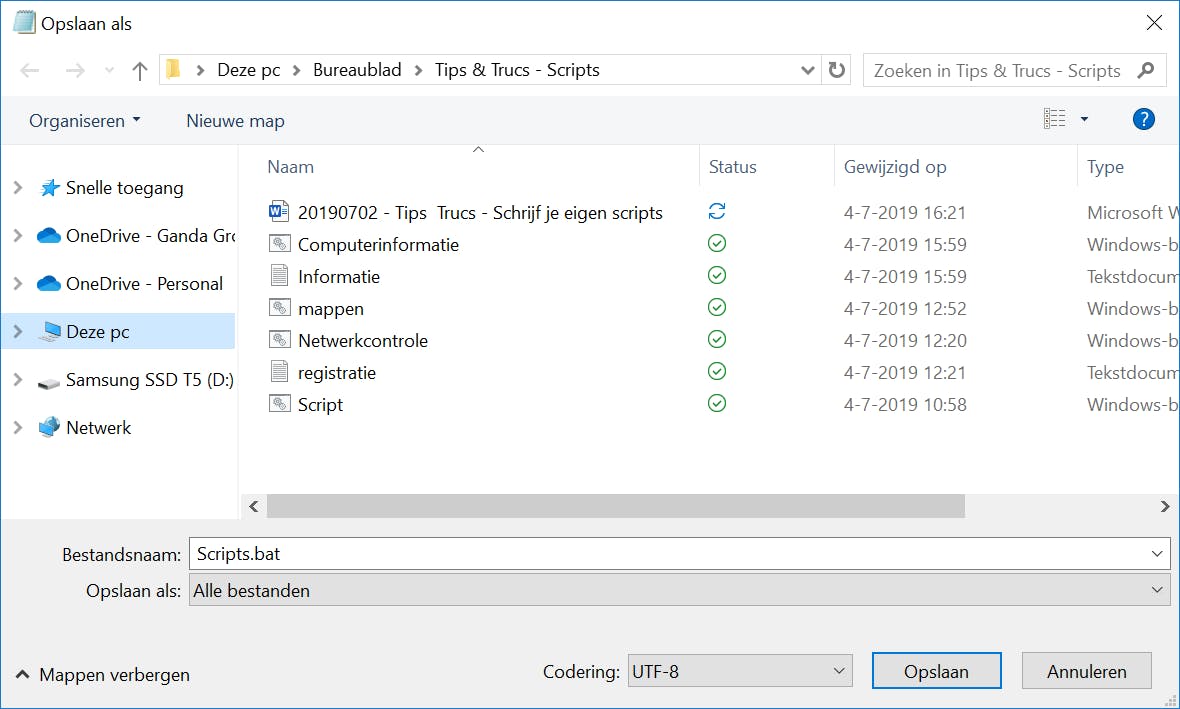This screenshot has width=1180, height=709.
Task: Refresh the current folder location
Action: [836, 71]
